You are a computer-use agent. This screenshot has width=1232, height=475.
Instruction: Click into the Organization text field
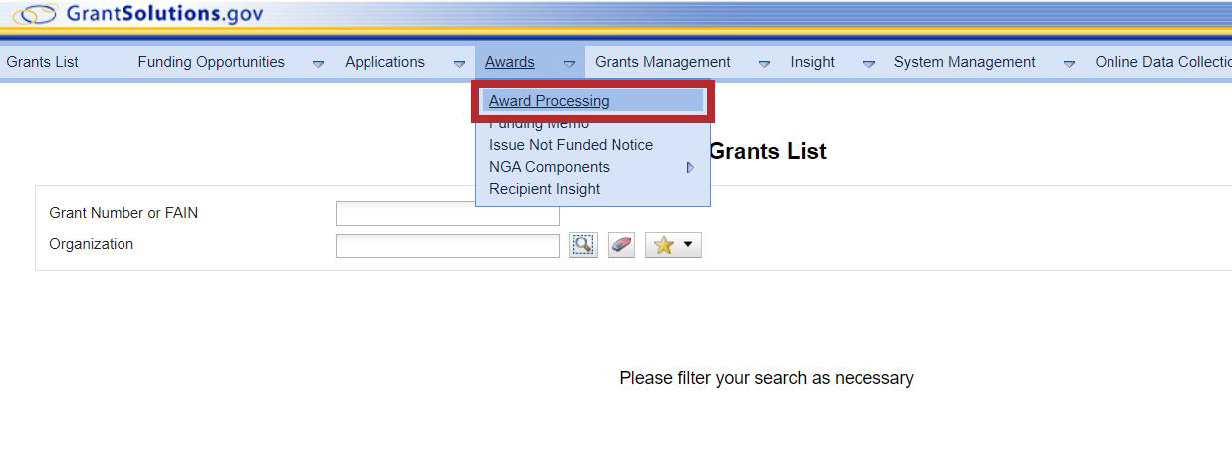click(447, 245)
